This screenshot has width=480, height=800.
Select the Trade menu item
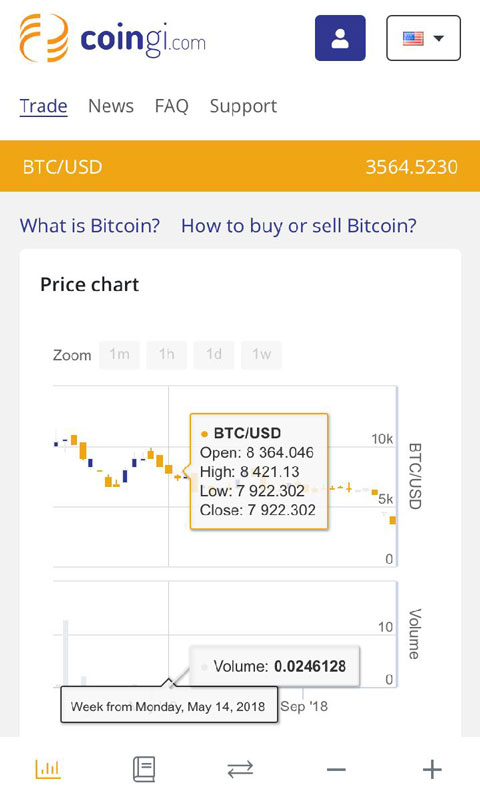pos(43,106)
